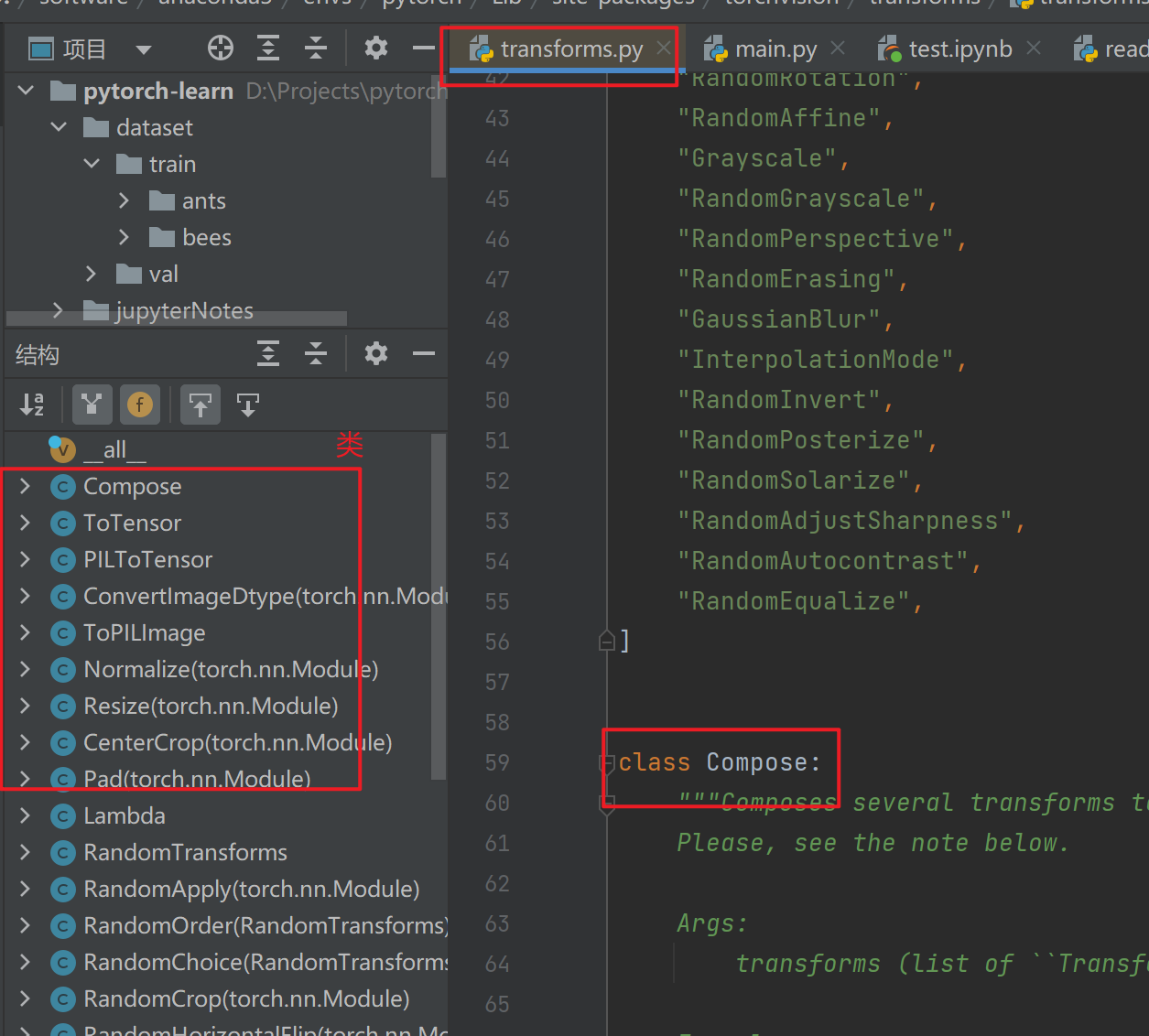Collapse all items in the project panel

316,49
